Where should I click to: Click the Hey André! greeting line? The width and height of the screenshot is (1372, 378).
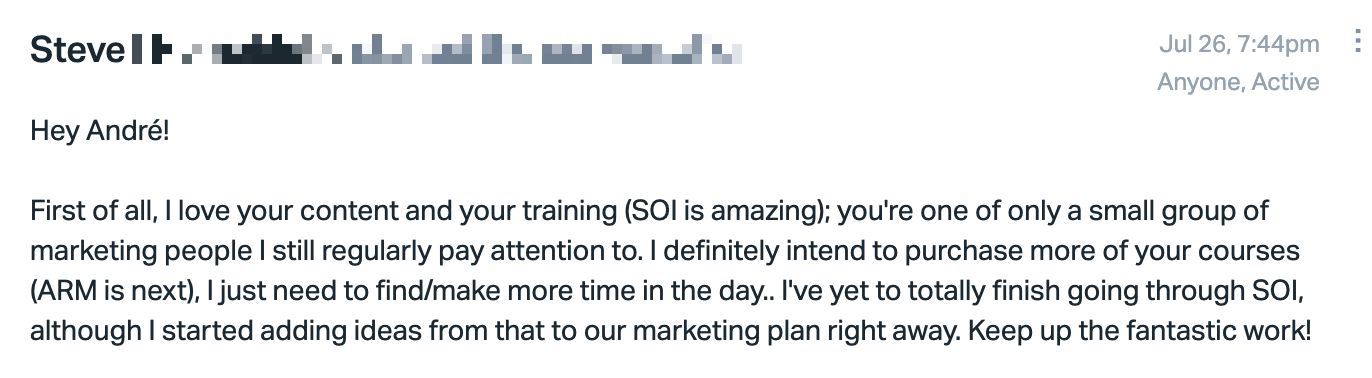tap(100, 130)
